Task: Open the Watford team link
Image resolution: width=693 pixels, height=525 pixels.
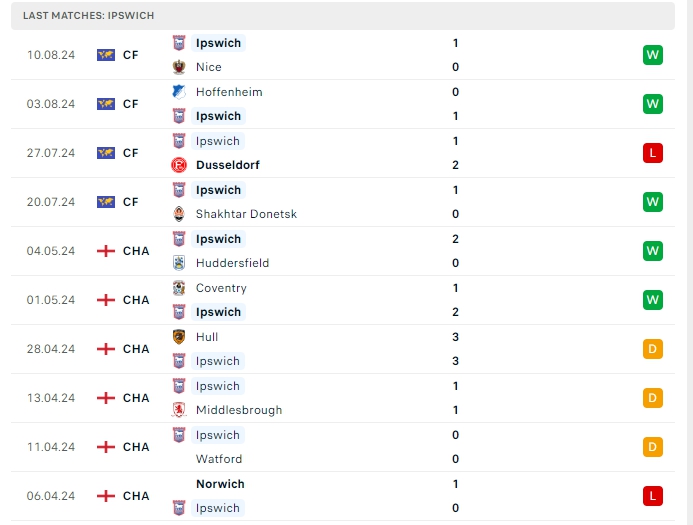Action: [x=219, y=459]
